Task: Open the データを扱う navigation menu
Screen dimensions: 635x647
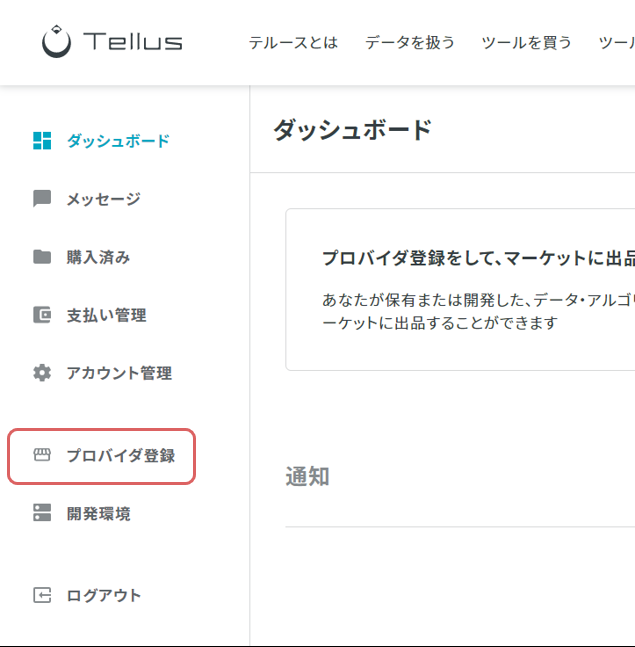Action: coord(410,43)
